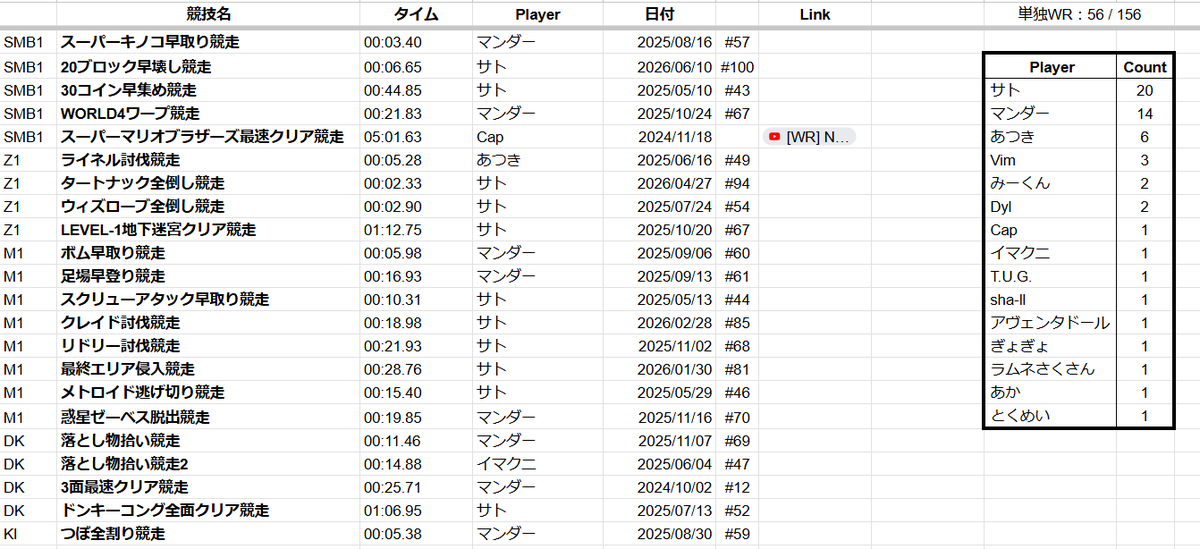Click the 最終エリア侵入競走 cell
1200x549 pixels.
click(209, 369)
